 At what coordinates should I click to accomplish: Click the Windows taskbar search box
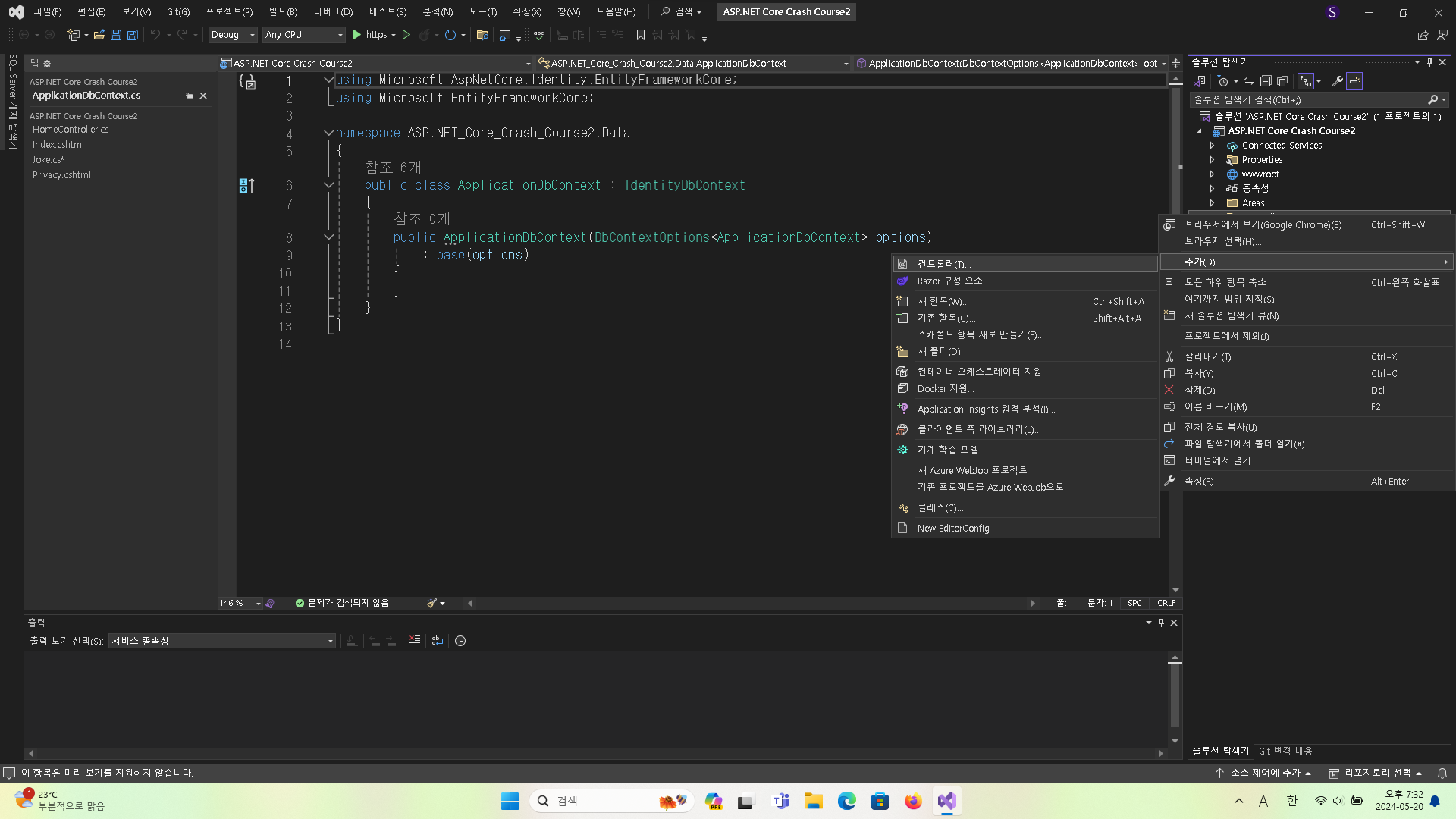[x=613, y=801]
